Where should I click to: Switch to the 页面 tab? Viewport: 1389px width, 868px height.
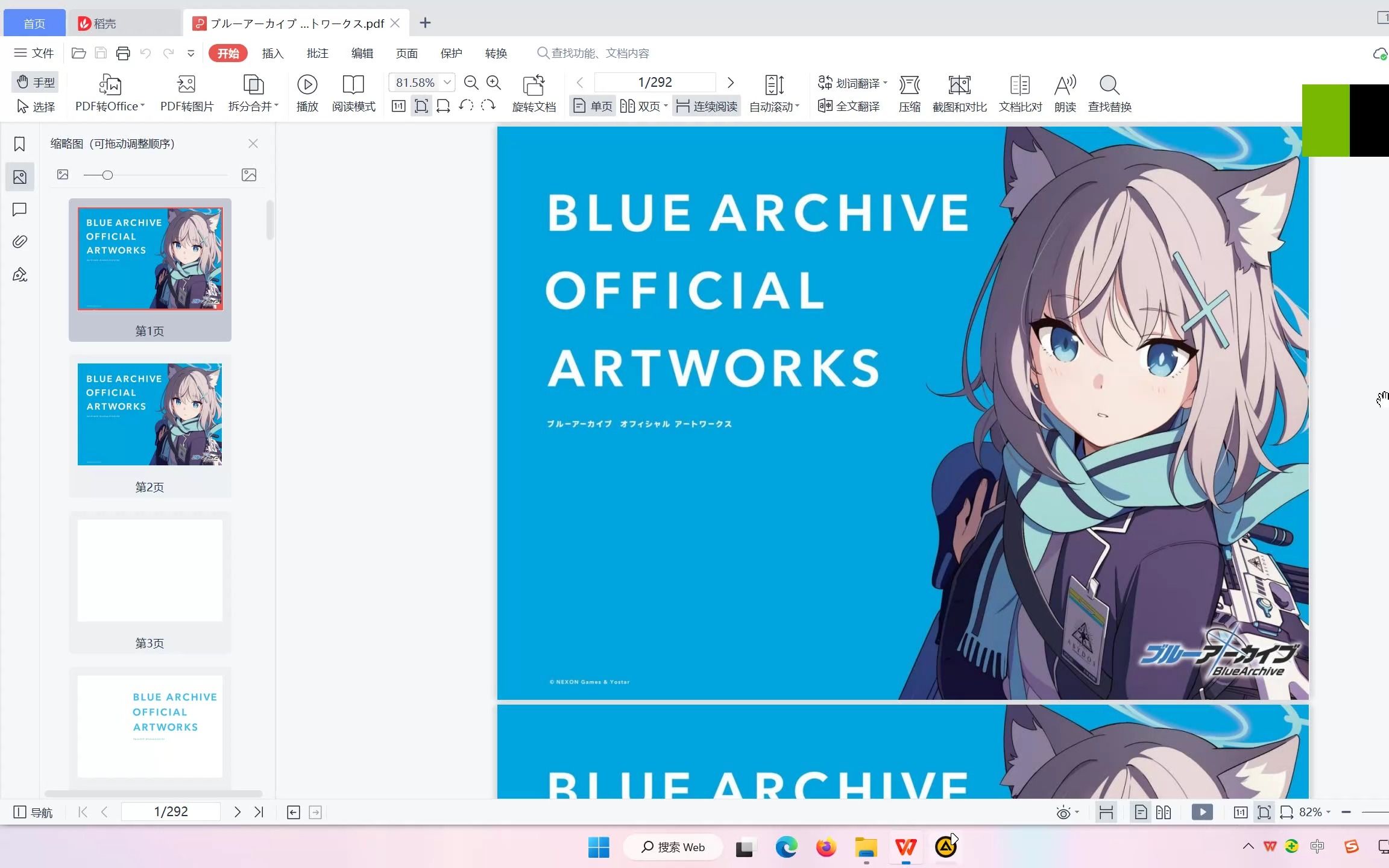tap(406, 53)
